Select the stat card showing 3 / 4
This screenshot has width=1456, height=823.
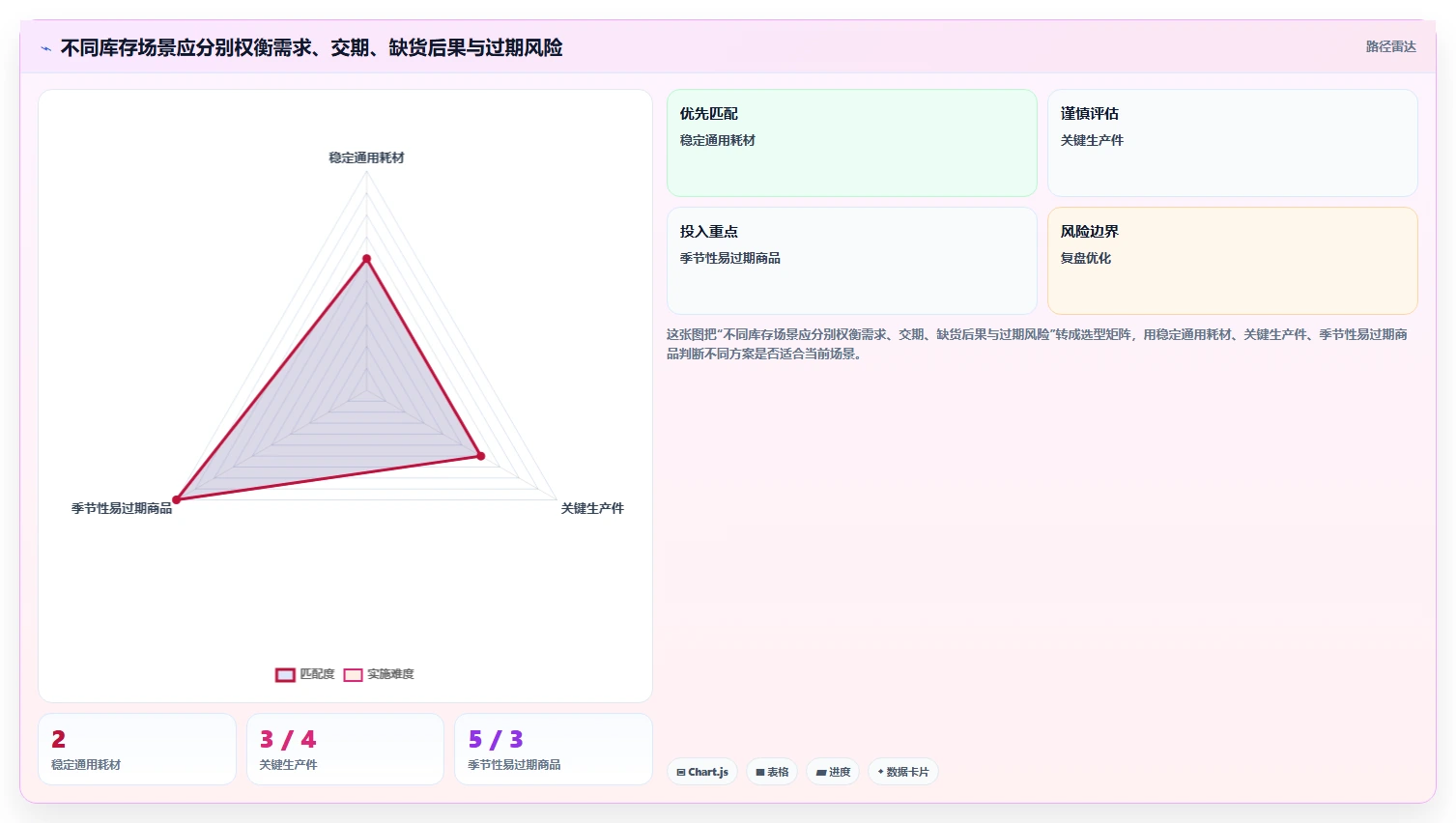click(345, 750)
